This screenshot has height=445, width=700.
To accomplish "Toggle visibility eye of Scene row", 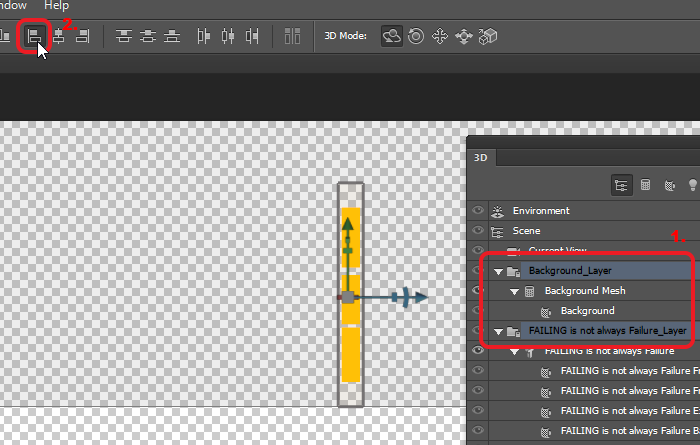I will click(x=478, y=230).
